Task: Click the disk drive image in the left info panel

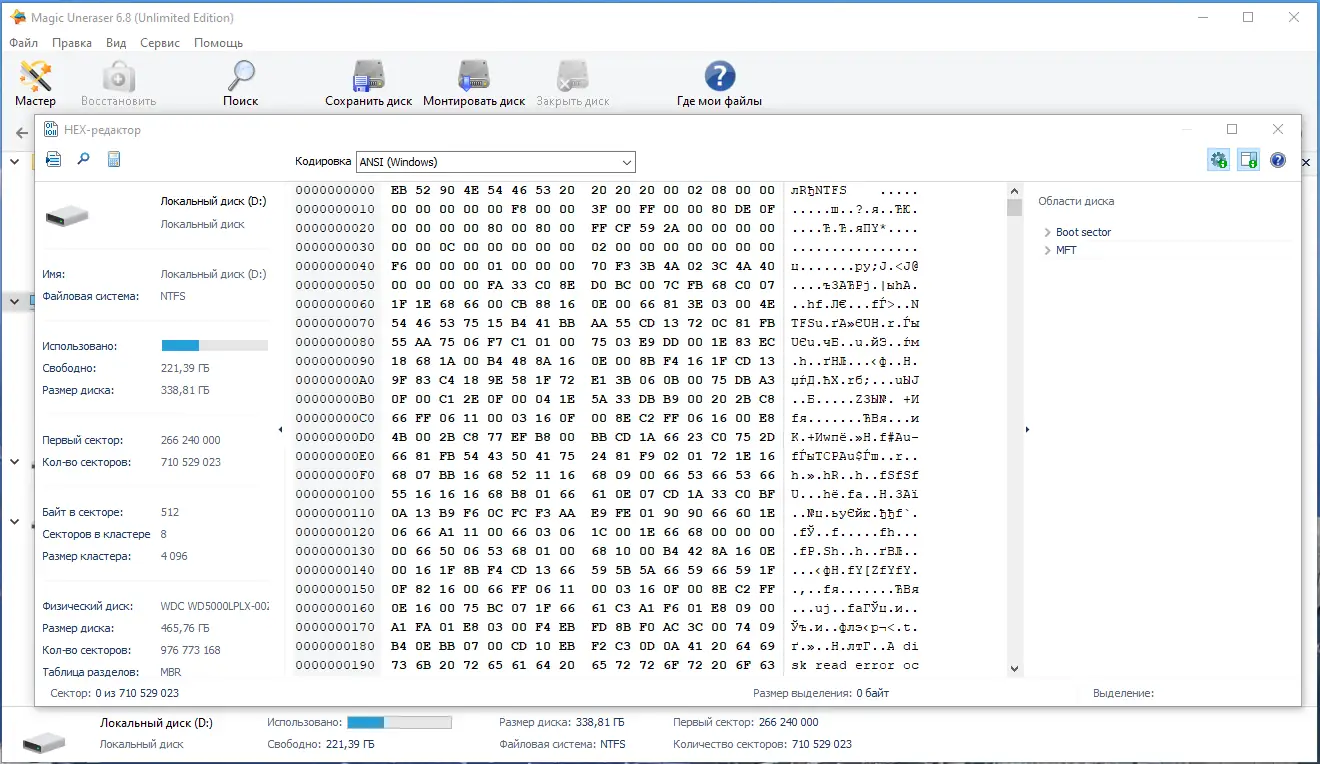Action: [x=68, y=214]
